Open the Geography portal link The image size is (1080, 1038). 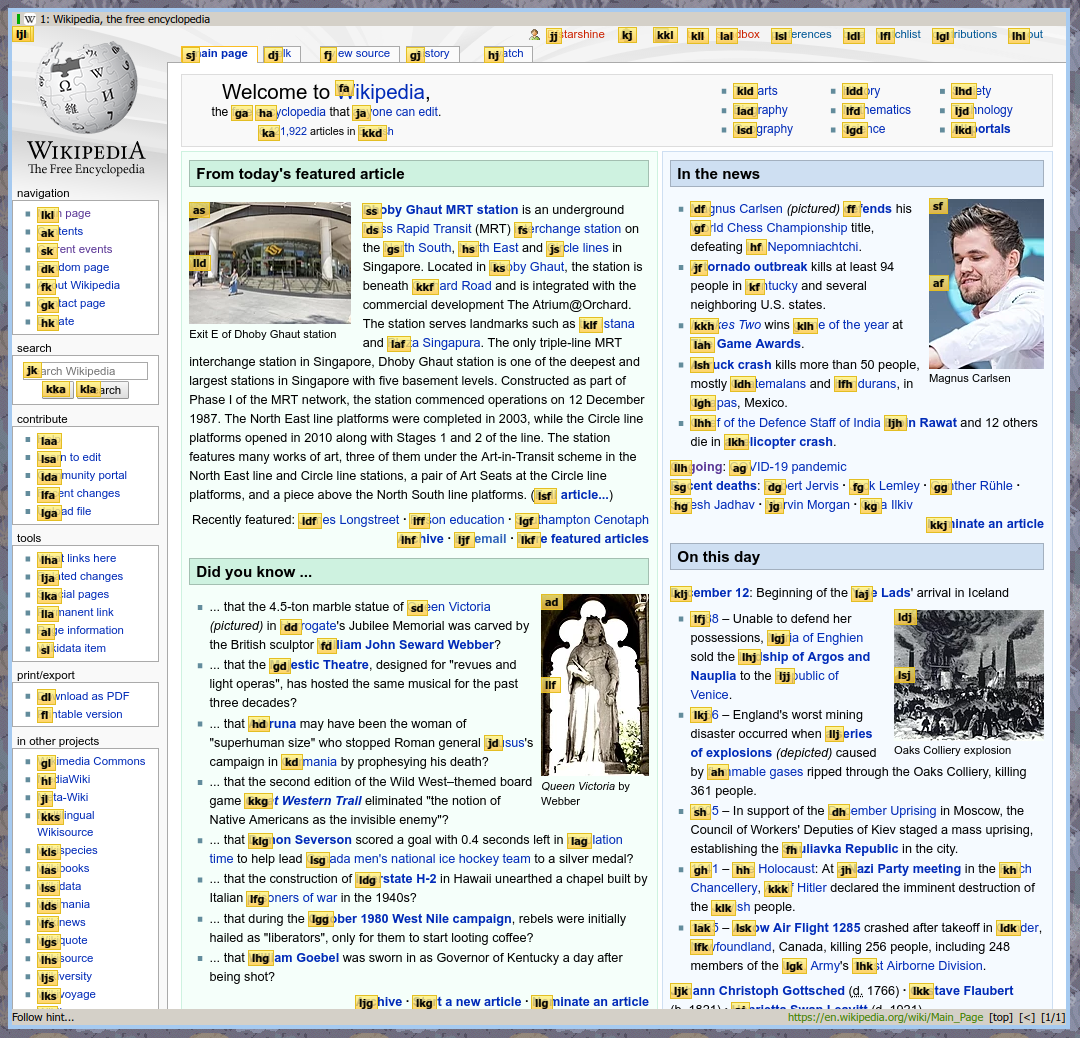point(763,129)
